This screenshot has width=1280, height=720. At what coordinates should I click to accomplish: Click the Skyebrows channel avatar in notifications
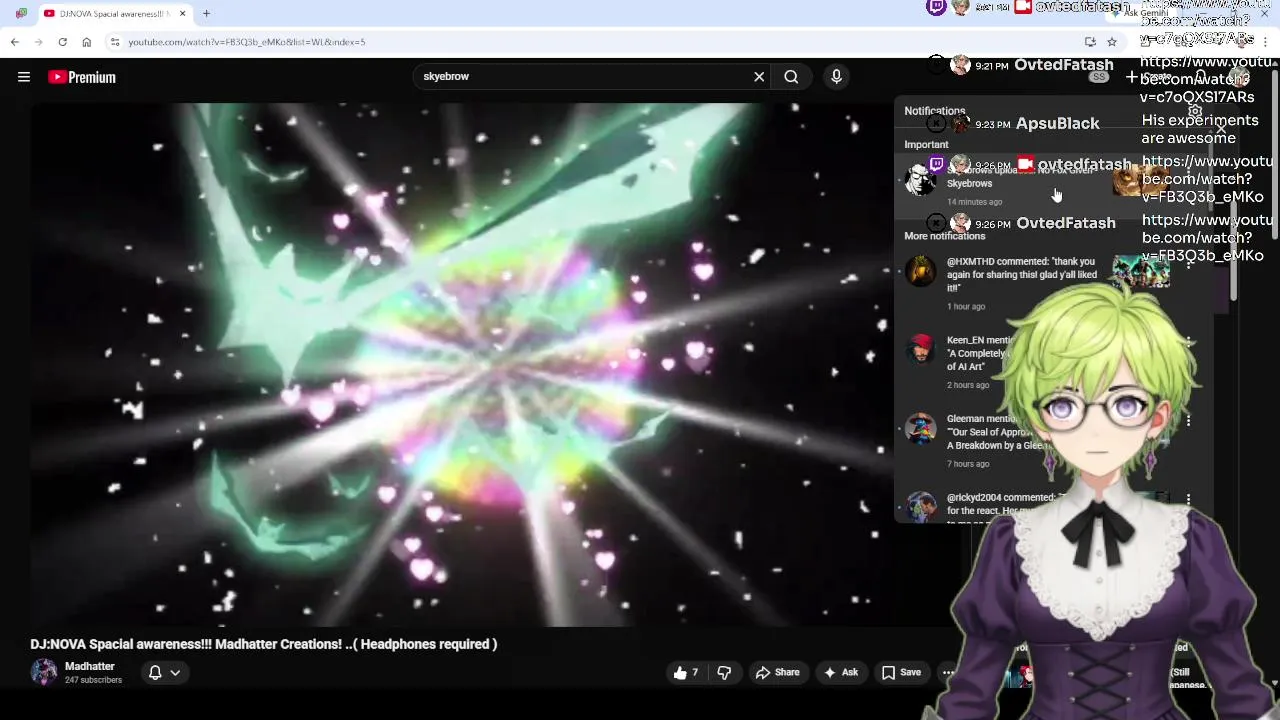[920, 180]
